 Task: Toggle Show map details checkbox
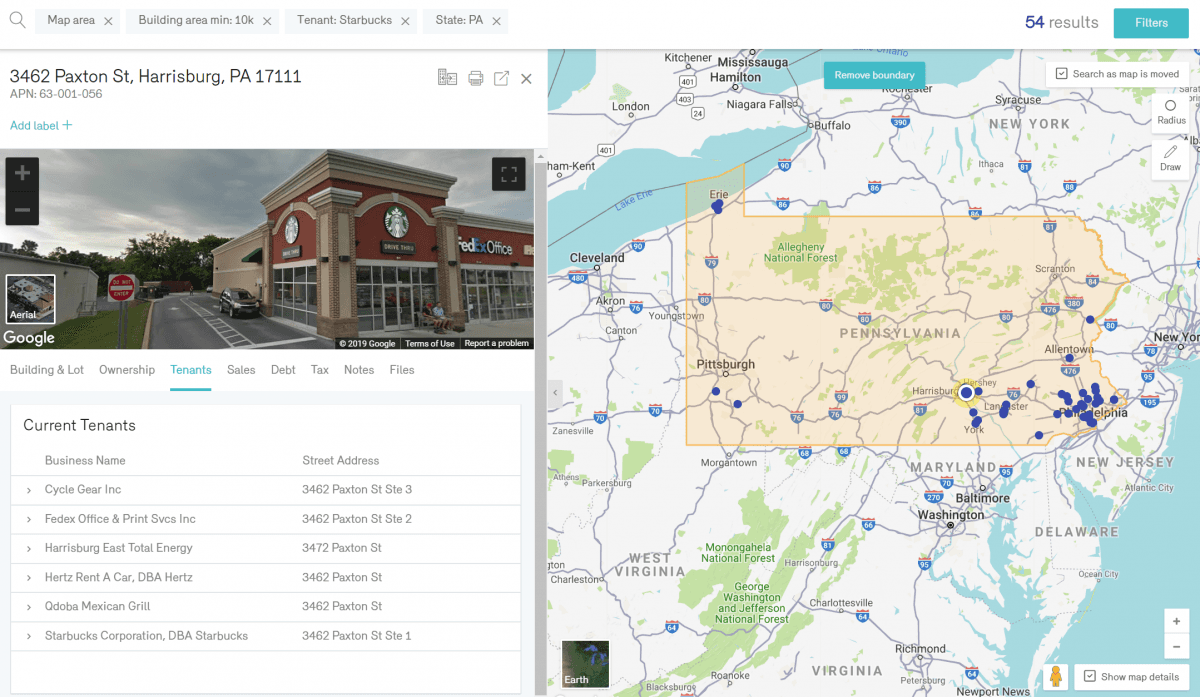coord(1090,677)
